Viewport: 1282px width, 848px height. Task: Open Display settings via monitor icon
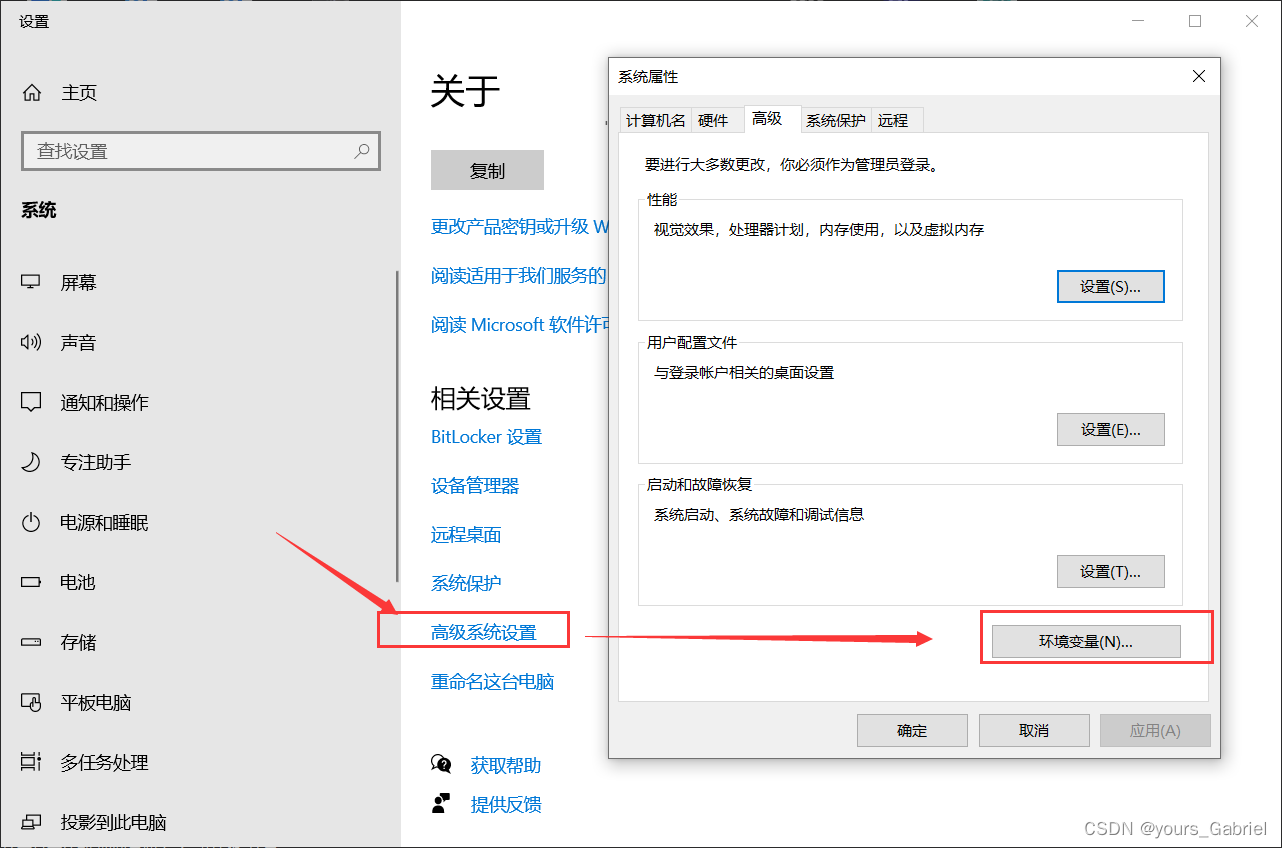tap(31, 282)
